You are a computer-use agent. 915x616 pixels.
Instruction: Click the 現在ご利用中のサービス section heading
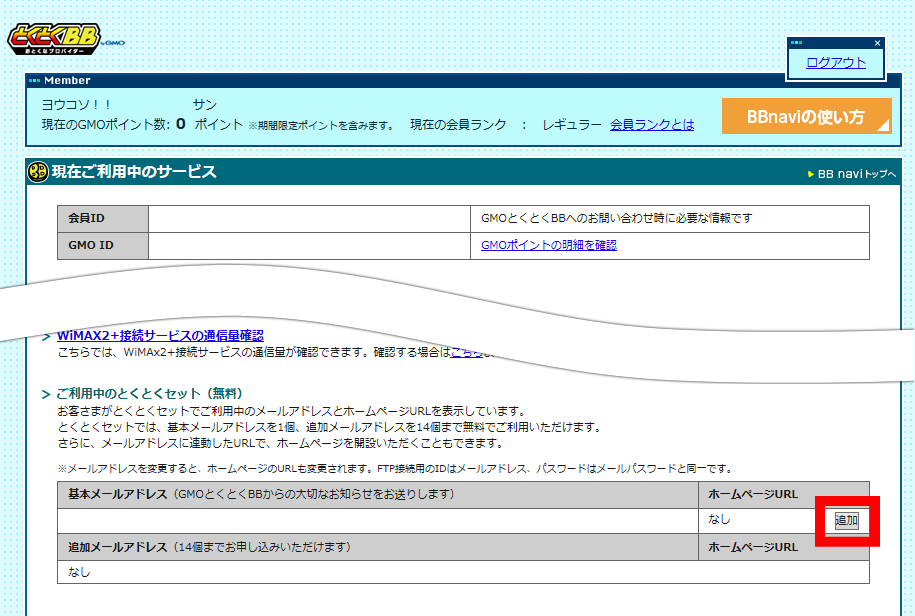(134, 172)
